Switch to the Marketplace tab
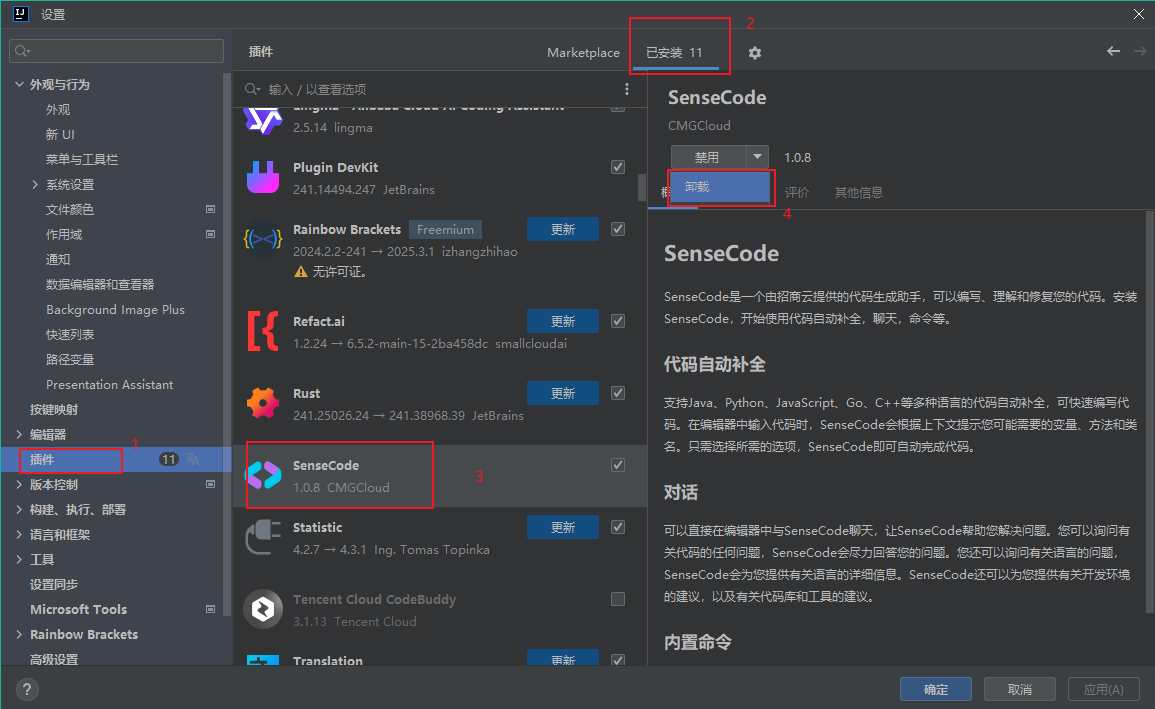This screenshot has height=709, width=1155. [583, 52]
